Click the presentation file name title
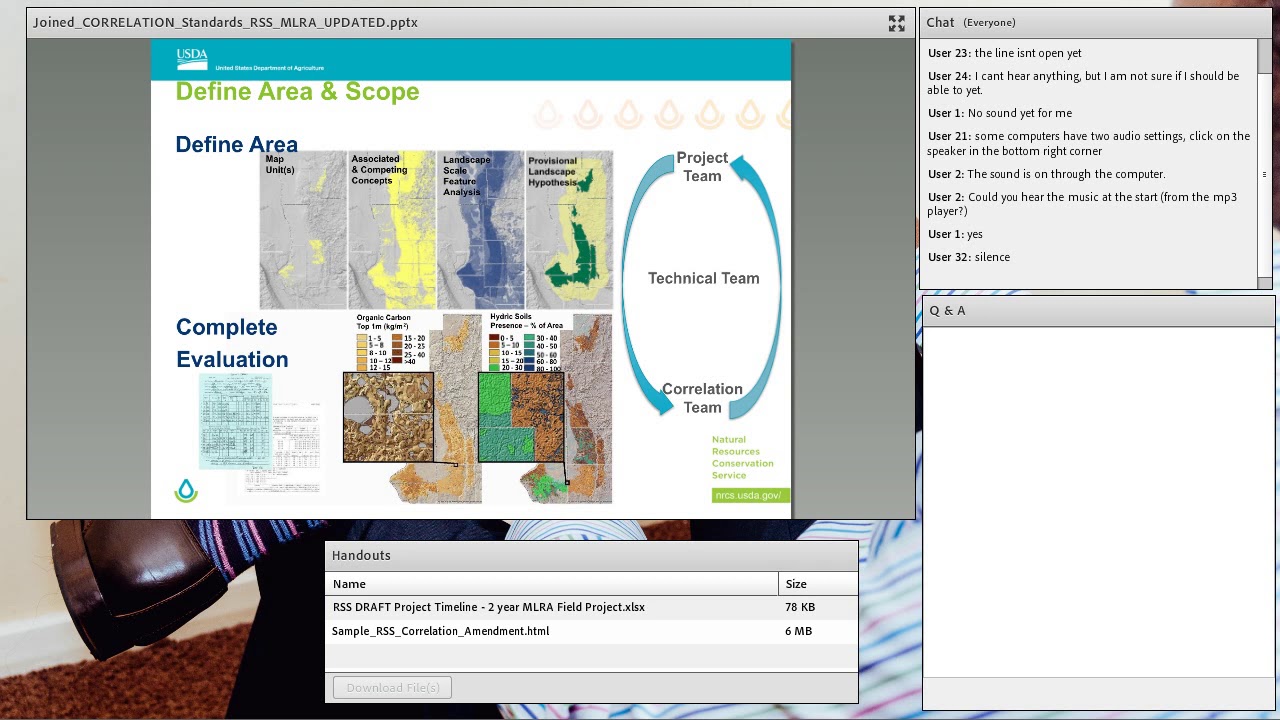Image resolution: width=1280 pixels, height=720 pixels. 225,22
